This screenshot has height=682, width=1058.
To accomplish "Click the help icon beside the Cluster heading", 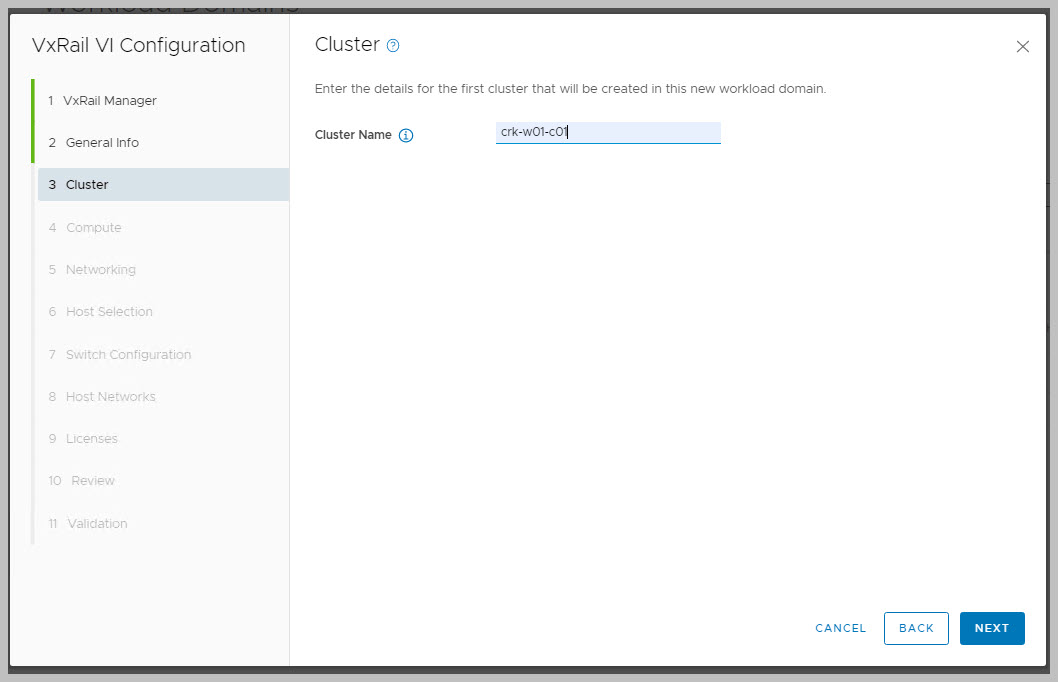I will 393,46.
